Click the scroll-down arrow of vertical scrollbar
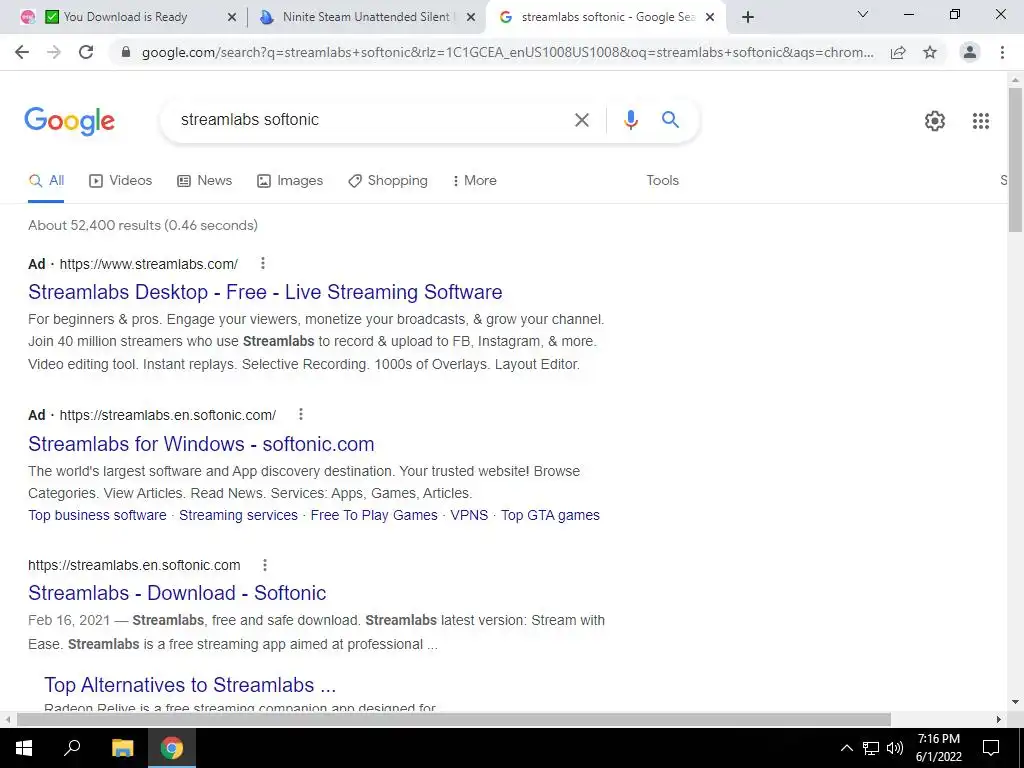 point(1015,702)
